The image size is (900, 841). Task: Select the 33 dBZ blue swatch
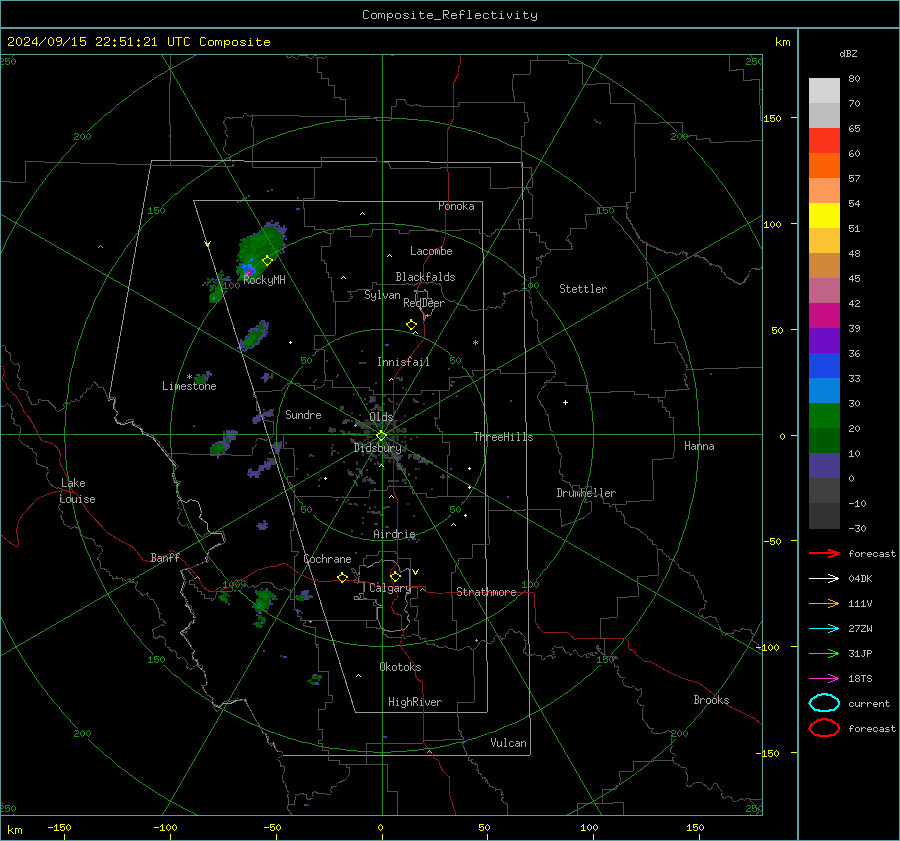(824, 365)
